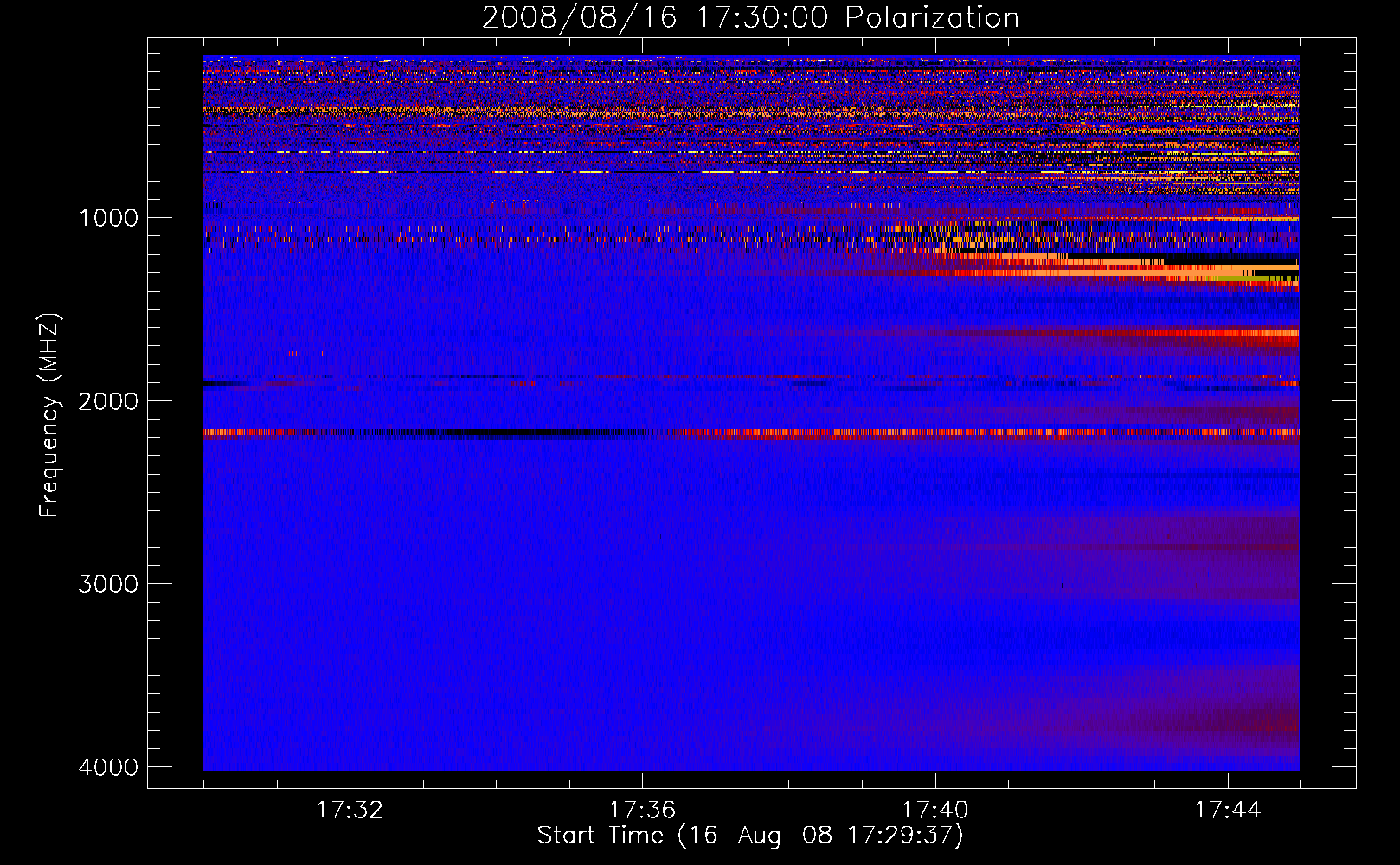Click the 17:36 time tick label

tap(642, 811)
